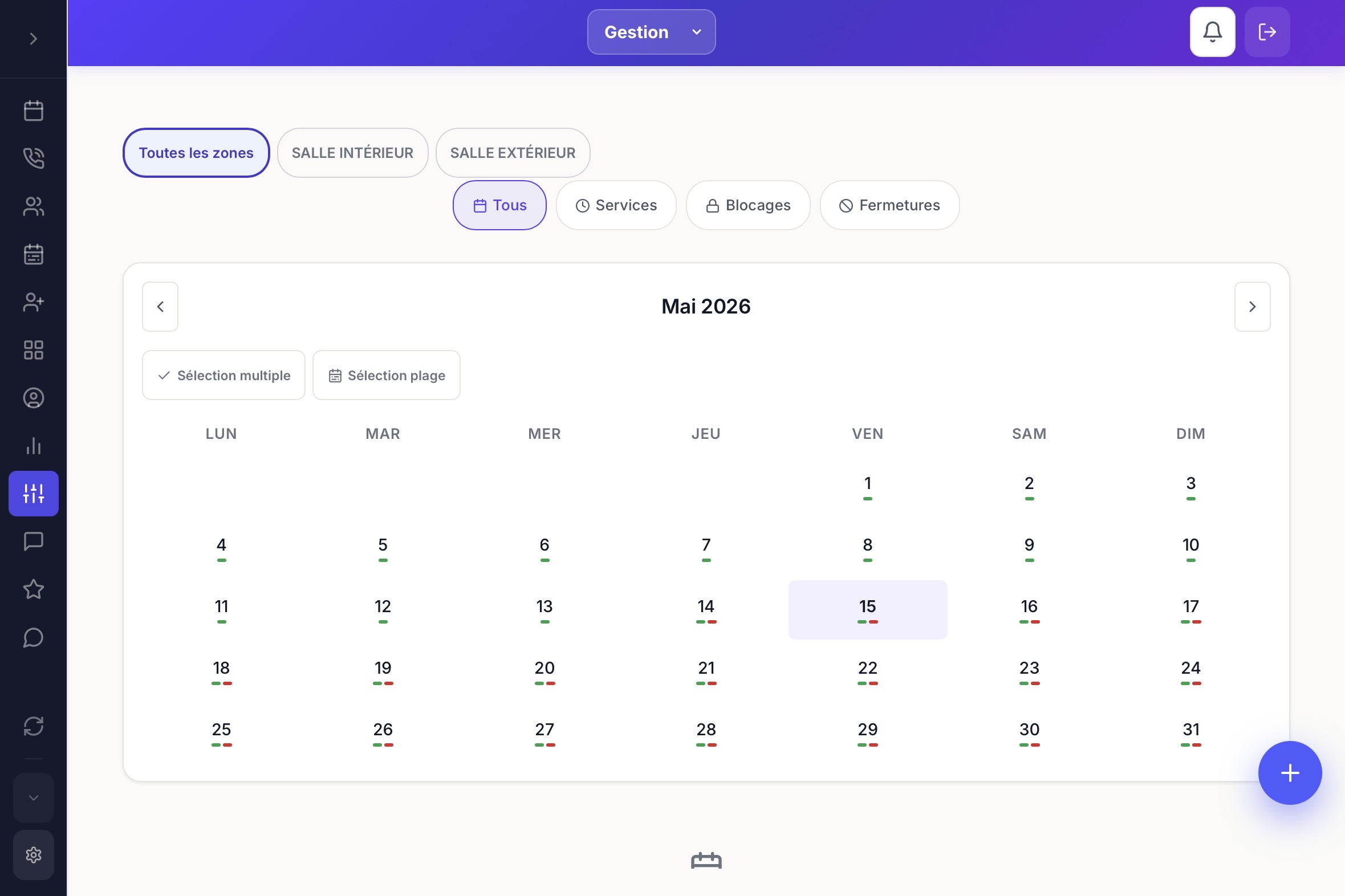Select day 31 in the month grid
The width and height of the screenshot is (1345, 896).
pos(1190,733)
